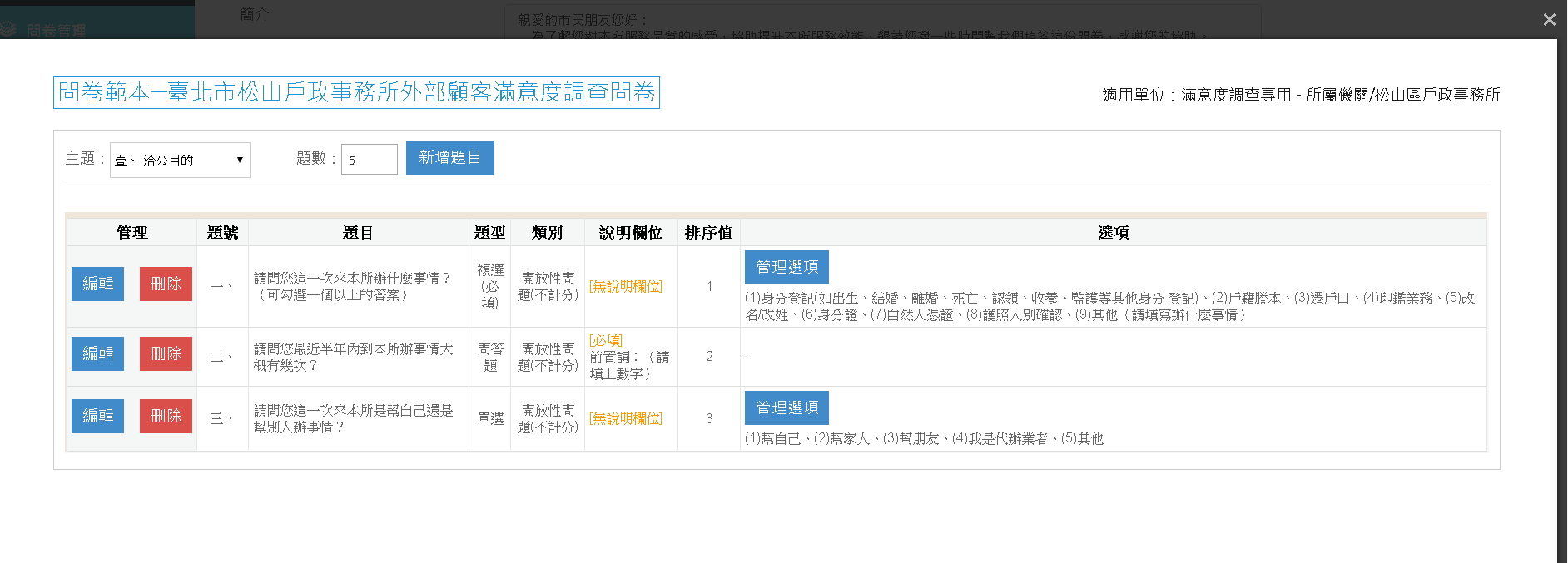
Task: Click the option list starting (1)幫自己
Action: click(924, 438)
